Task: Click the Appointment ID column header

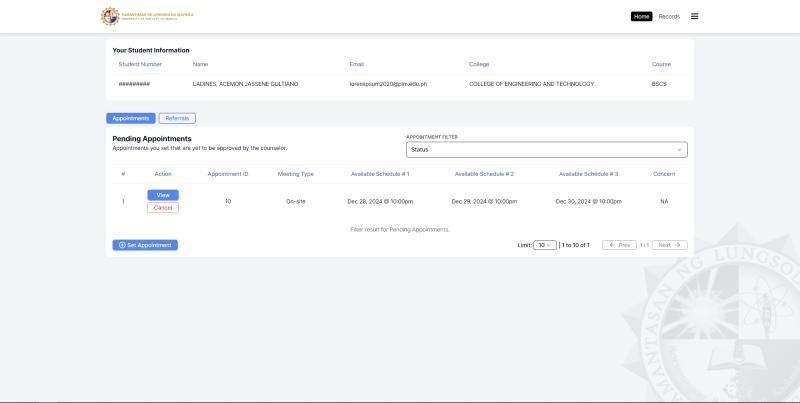Action: click(228, 174)
